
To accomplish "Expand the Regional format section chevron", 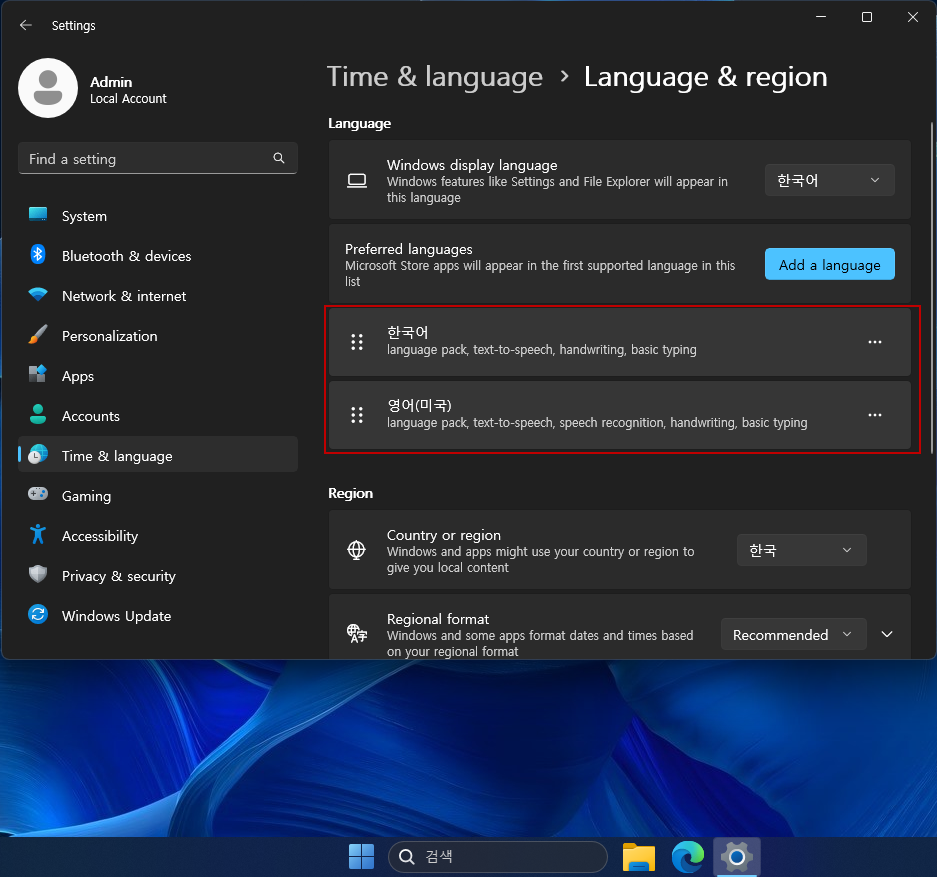I will tap(887, 634).
